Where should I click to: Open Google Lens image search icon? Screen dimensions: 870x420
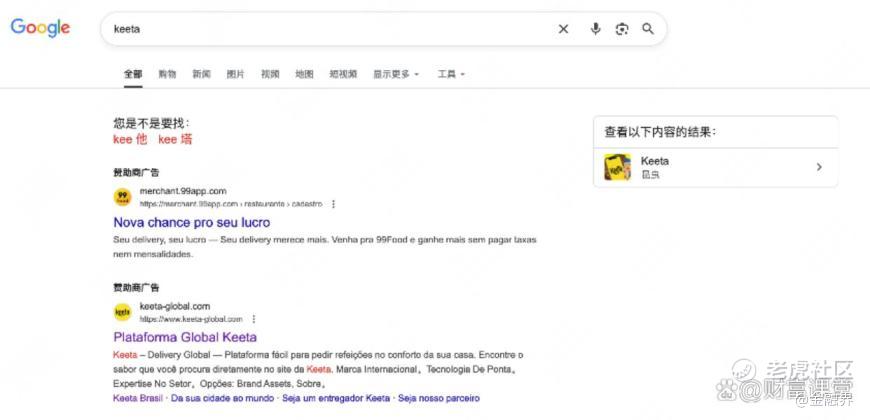coord(622,29)
